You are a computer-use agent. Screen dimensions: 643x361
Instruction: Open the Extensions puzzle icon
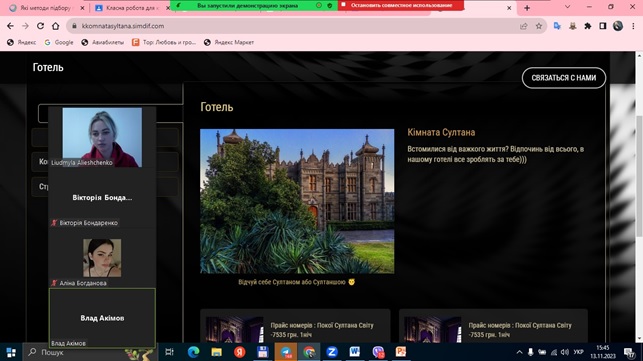[x=588, y=26]
